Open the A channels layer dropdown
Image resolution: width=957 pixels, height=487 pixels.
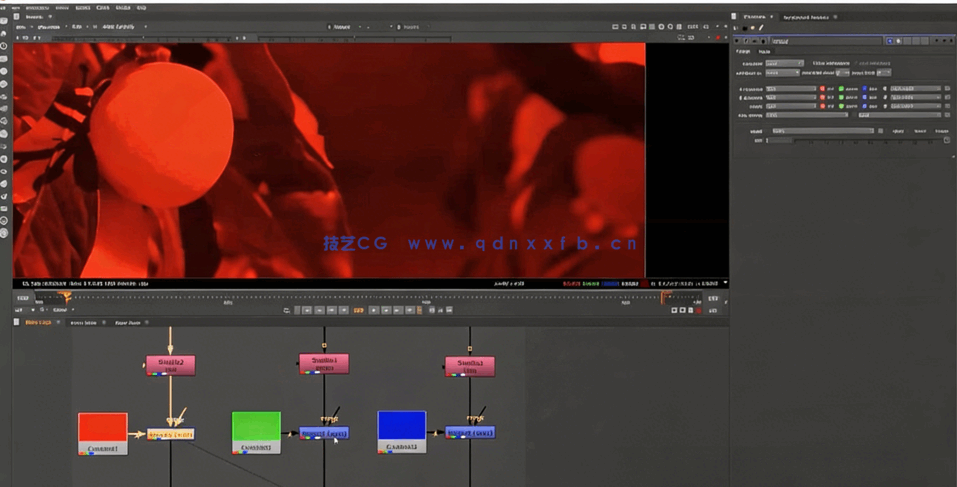791,89
